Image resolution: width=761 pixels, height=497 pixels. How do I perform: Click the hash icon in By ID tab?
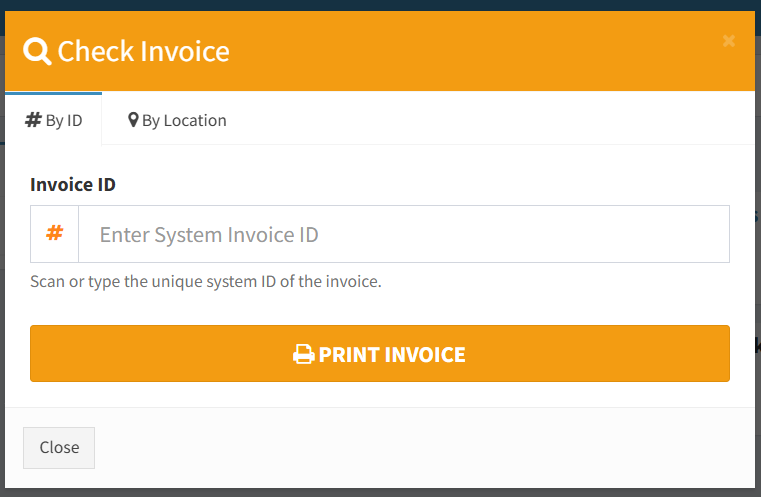pyautogui.click(x=33, y=120)
